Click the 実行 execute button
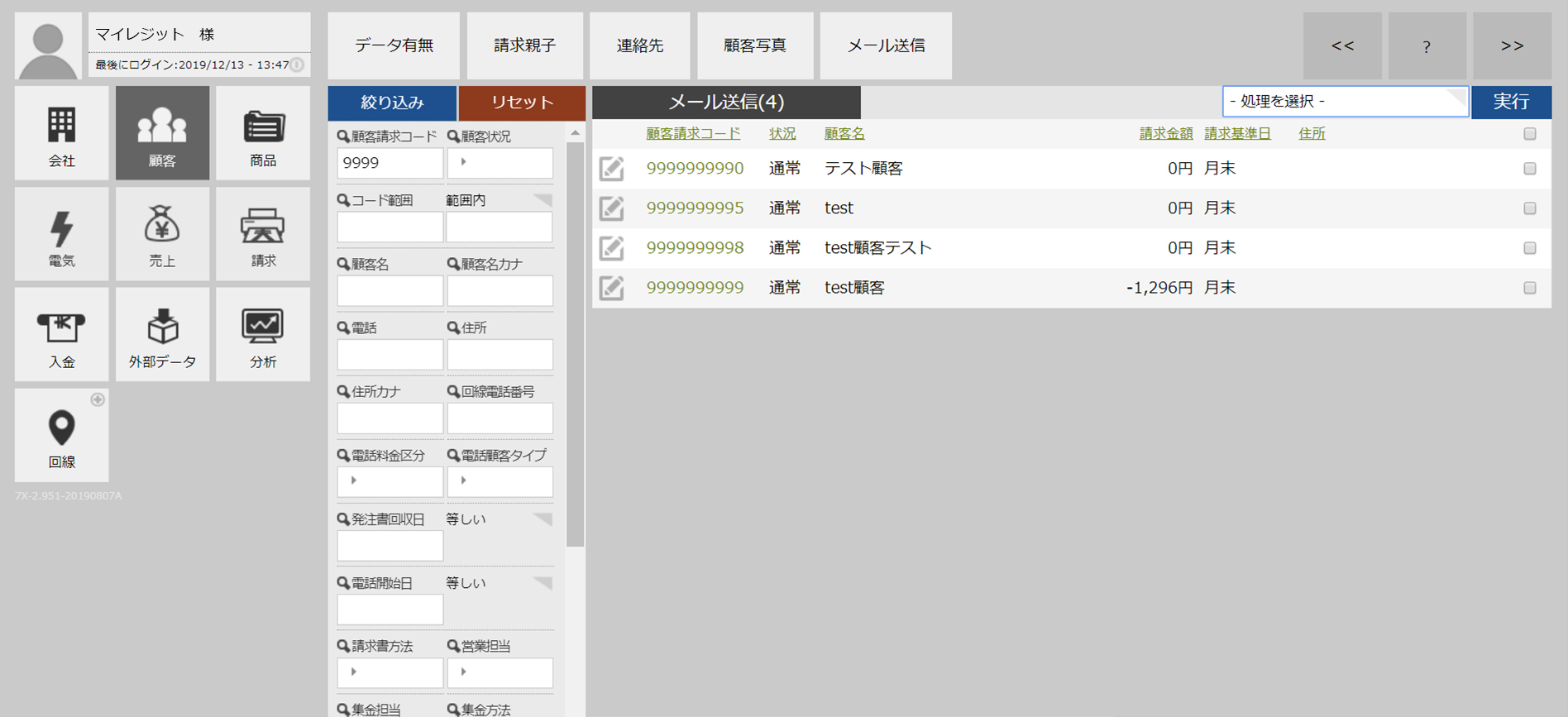The width and height of the screenshot is (1568, 717). click(x=1511, y=102)
